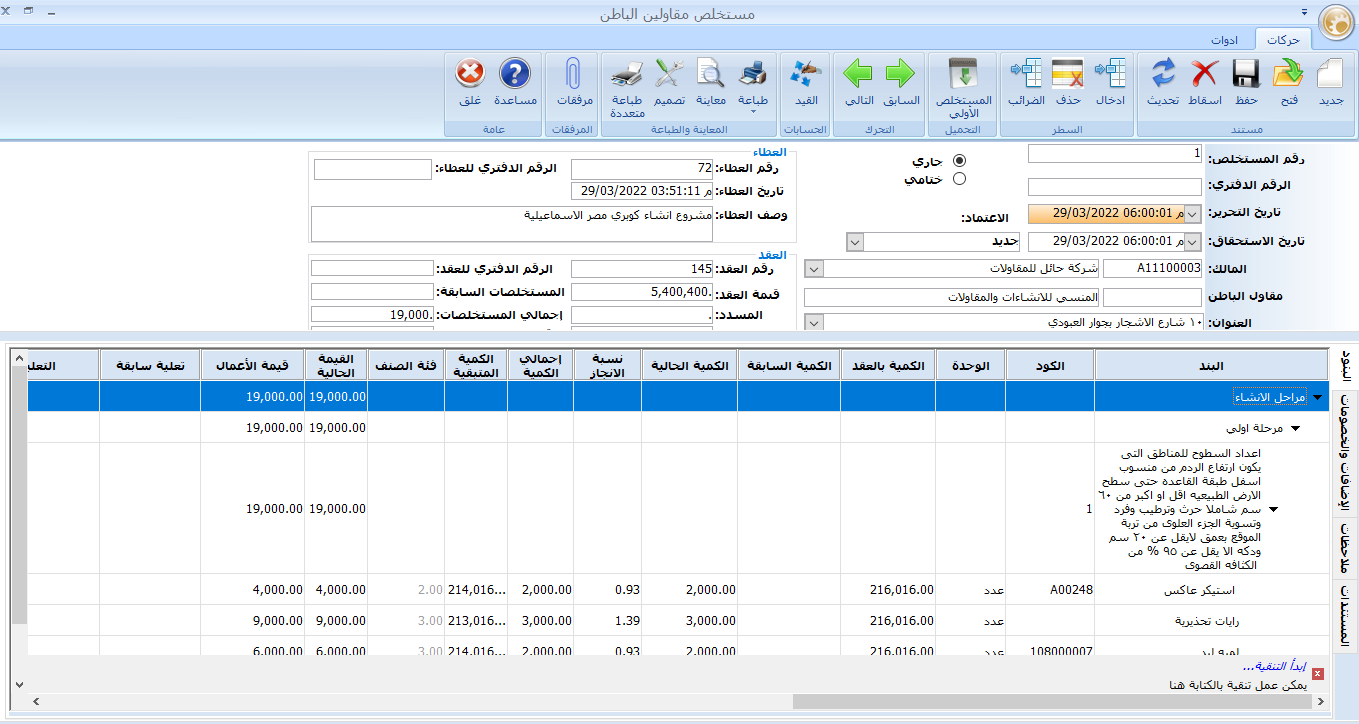The image size is (1359, 724).
Task: Click the A00248 code cell
Action: (x=1050, y=590)
